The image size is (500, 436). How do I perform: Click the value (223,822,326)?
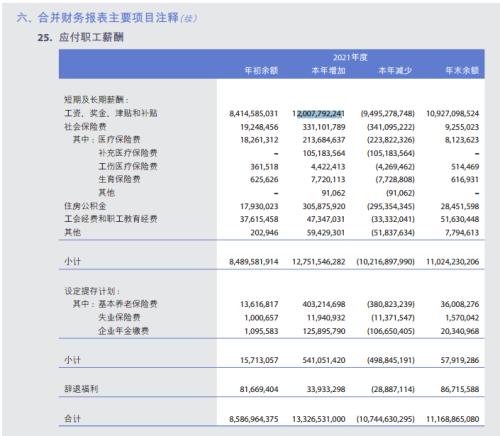point(391,140)
